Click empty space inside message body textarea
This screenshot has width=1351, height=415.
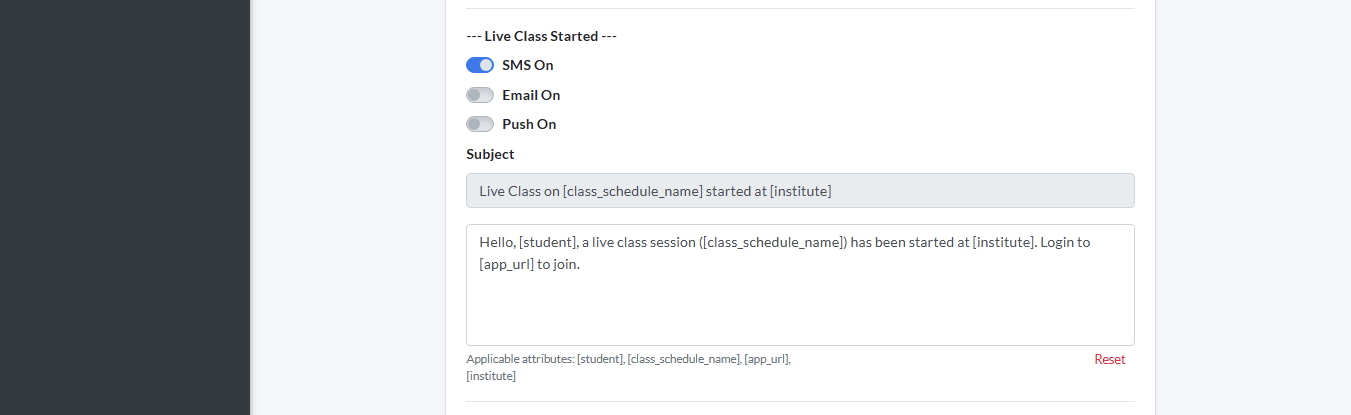point(800,310)
